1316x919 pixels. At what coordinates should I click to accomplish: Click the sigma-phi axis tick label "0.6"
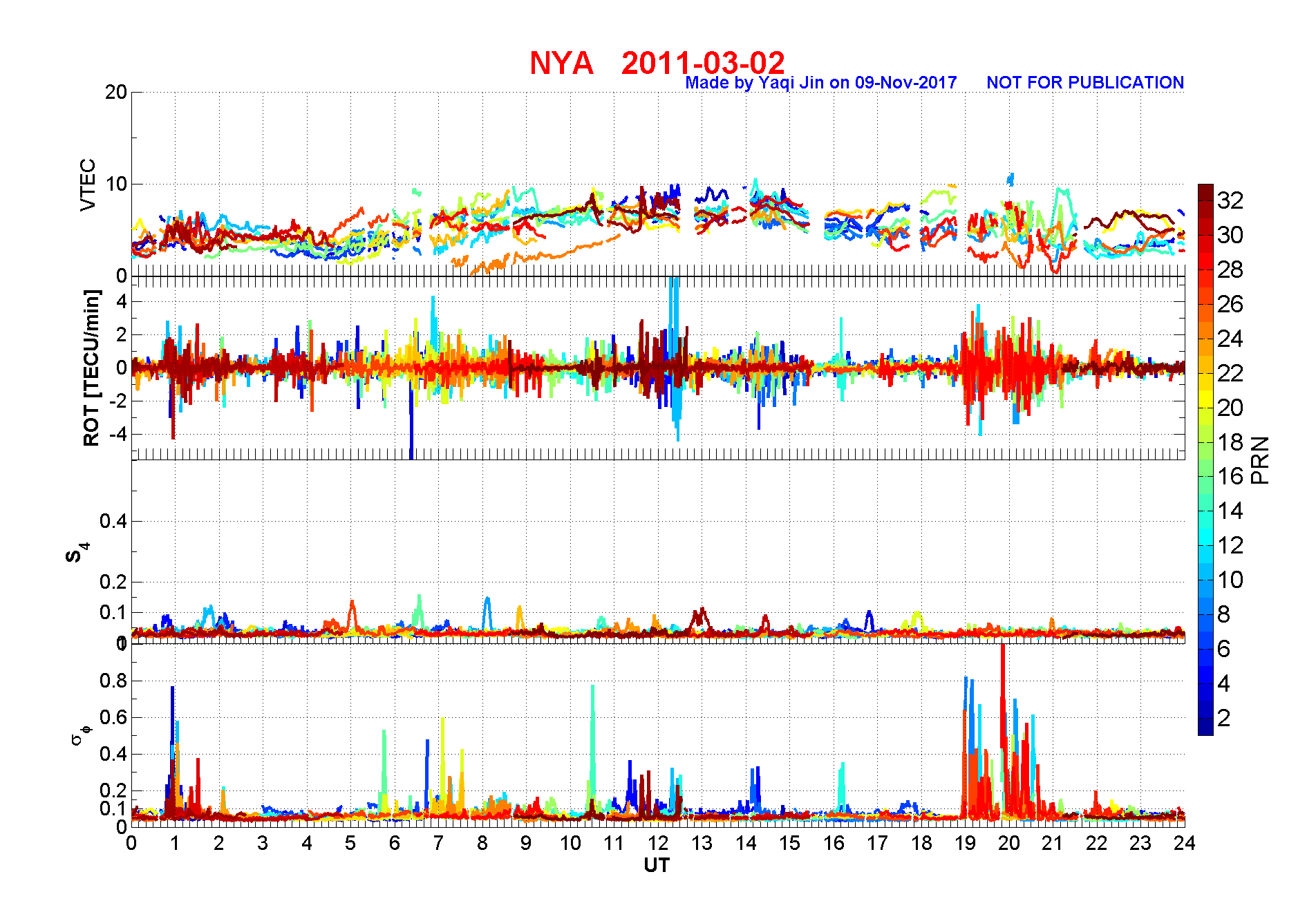click(x=113, y=717)
